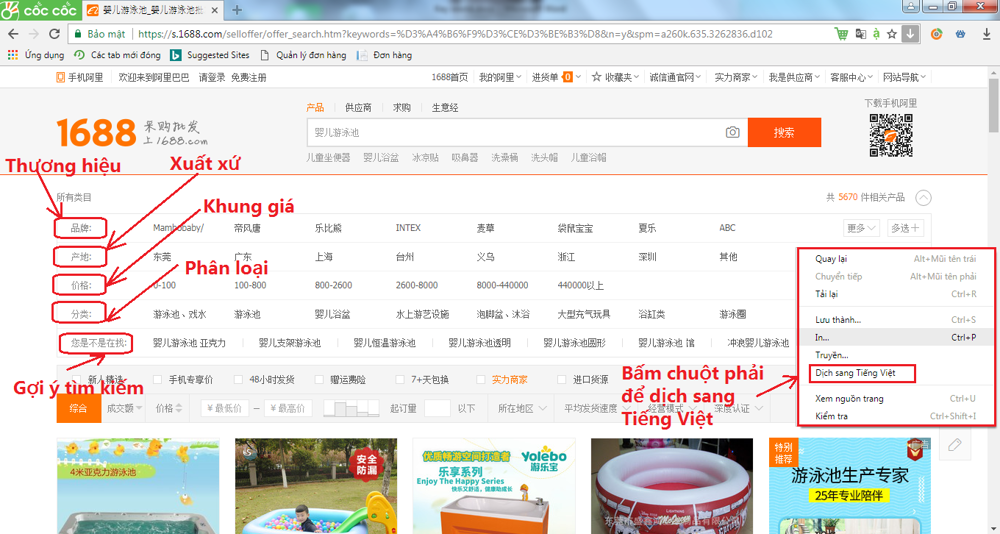Click the orange 搜索 search button
Screen dimensions: 1000x534
[784, 132]
